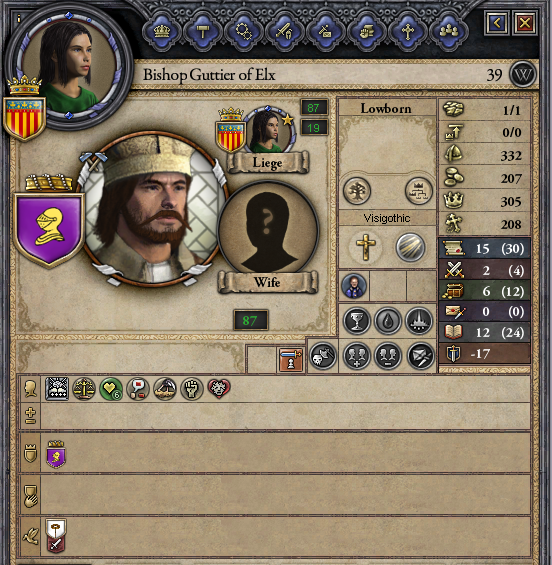Viewport: 552px width, 565px height.
Task: Select the purple title shield in titles row
Action: coord(56,454)
